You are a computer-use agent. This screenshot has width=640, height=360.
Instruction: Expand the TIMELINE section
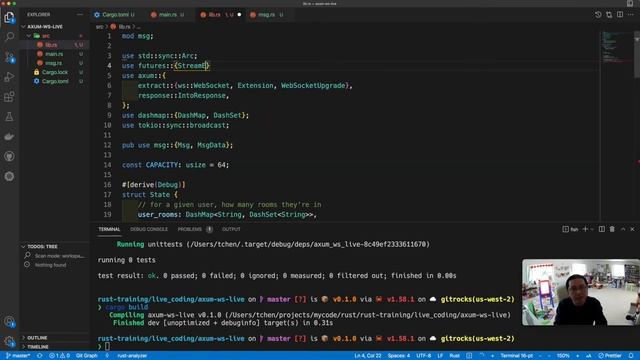tap(38, 347)
